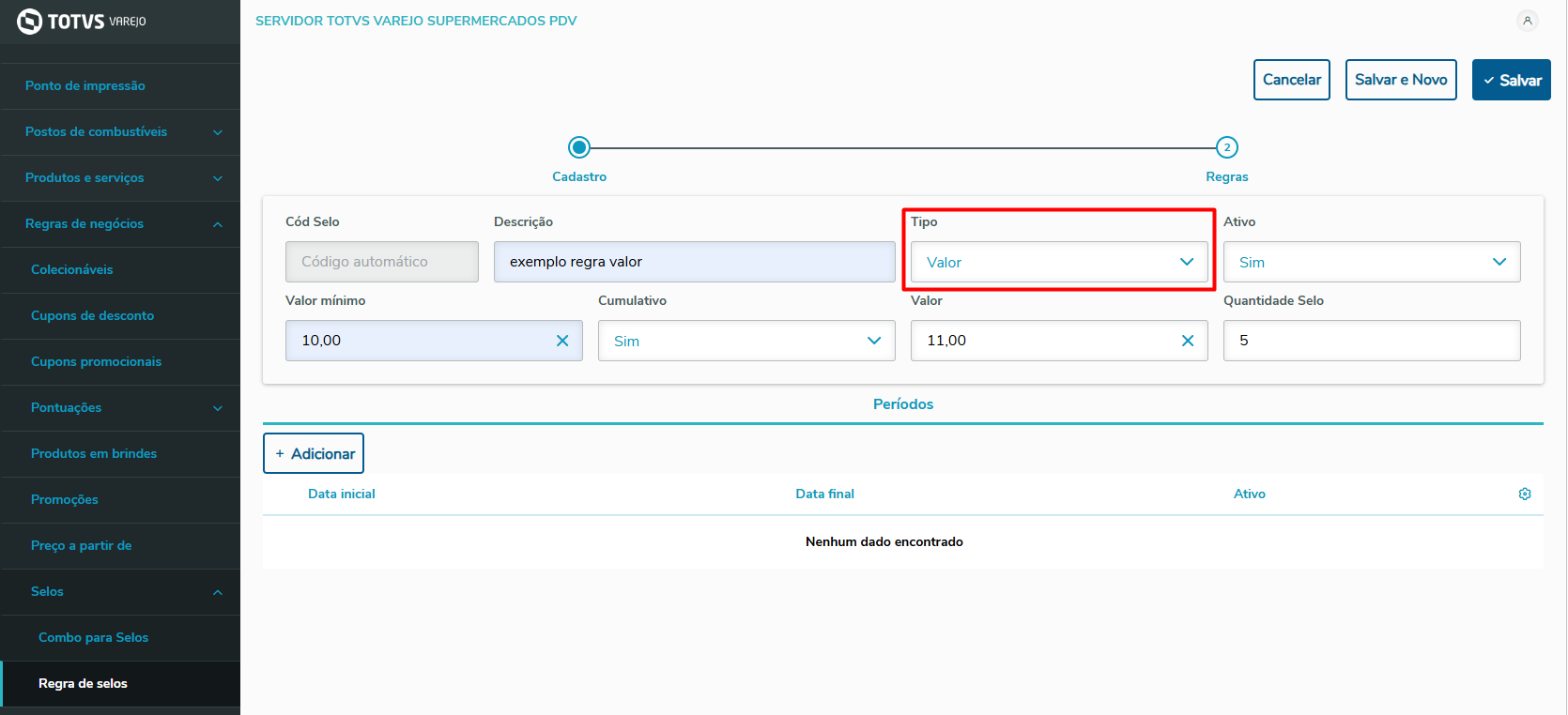
Task: Click the Cód Selo field
Action: [382, 262]
